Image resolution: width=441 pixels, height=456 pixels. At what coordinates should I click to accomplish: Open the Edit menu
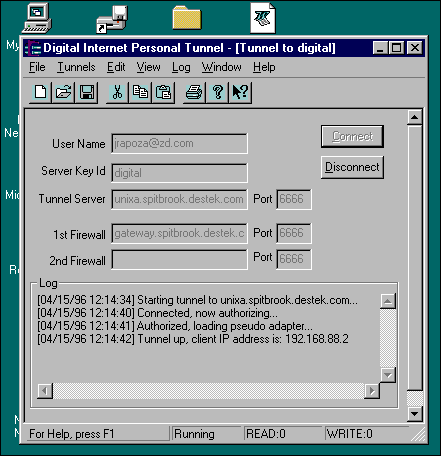tap(116, 67)
